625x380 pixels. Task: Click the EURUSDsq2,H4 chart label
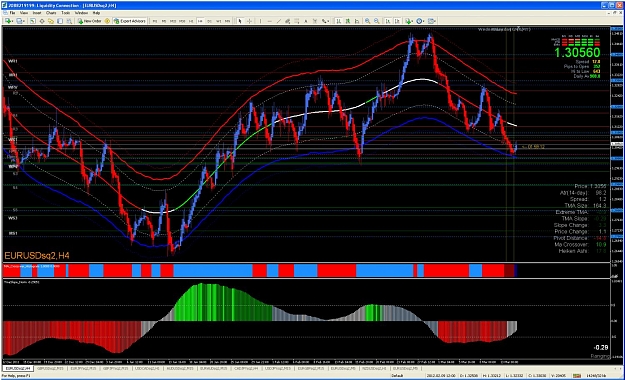[x=37, y=256]
